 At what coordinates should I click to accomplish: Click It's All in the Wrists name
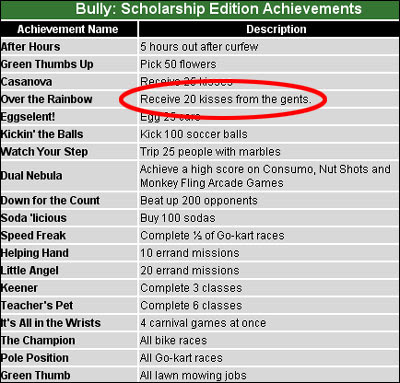(x=51, y=323)
